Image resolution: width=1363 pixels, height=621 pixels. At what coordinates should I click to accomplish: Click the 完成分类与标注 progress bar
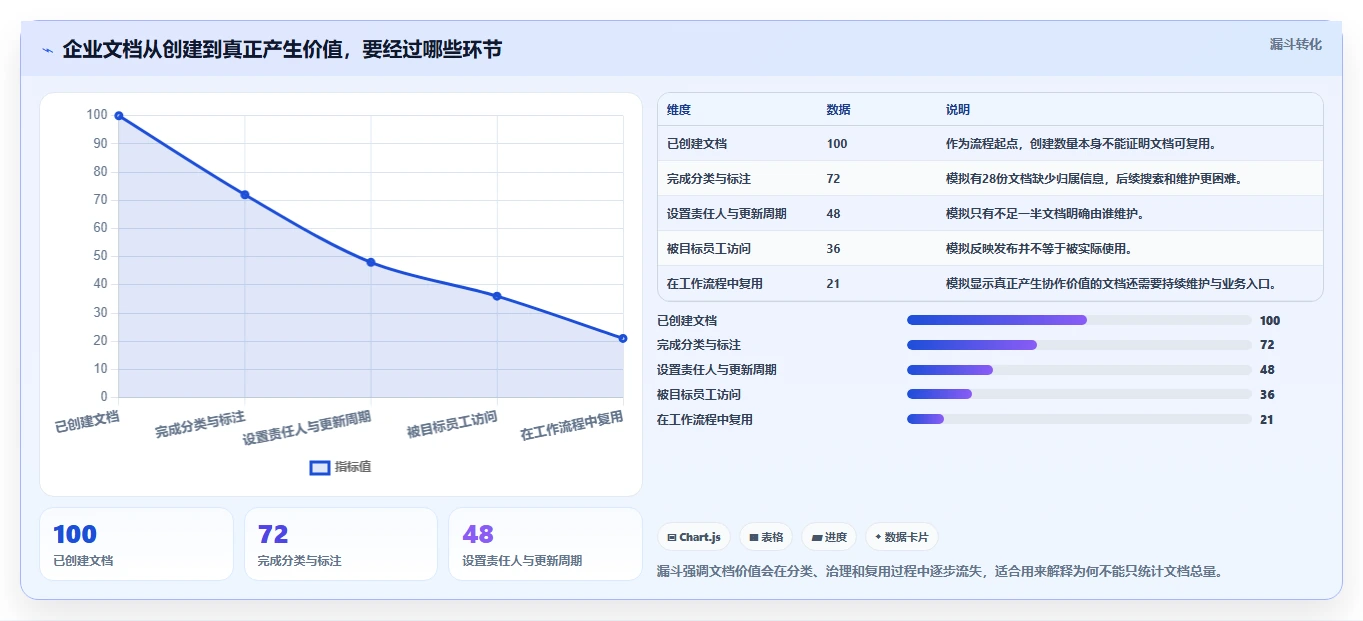pyautogui.click(x=1079, y=345)
